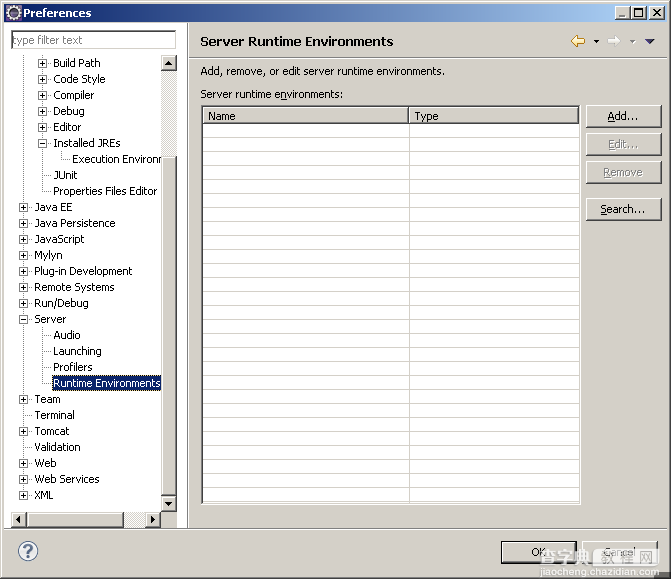The image size is (671, 579).
Task: Expand the Java Persistence node
Action: (x=24, y=223)
